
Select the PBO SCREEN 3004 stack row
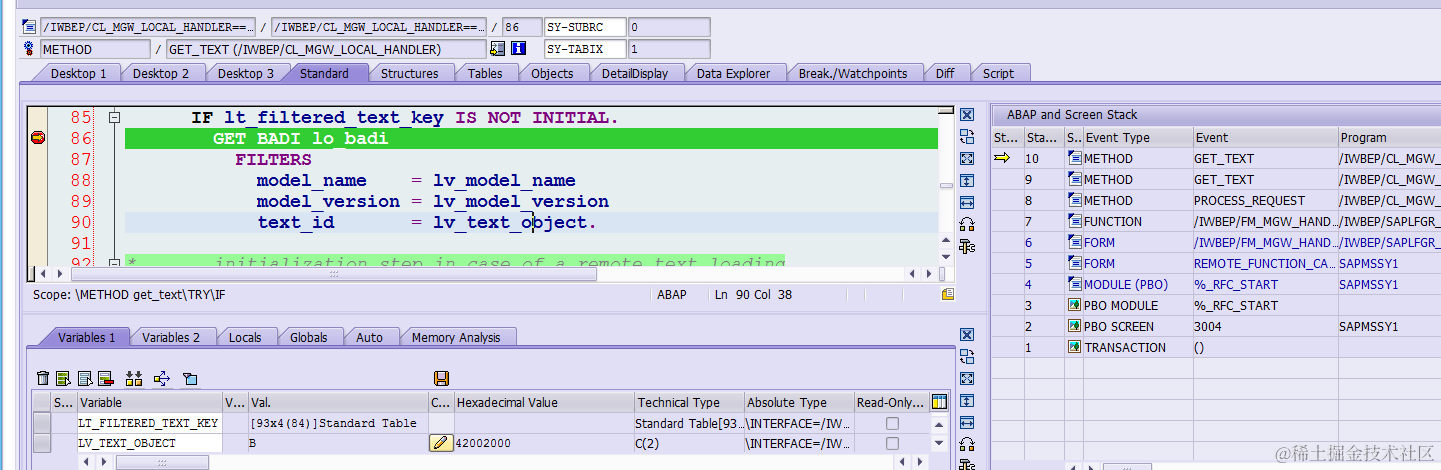(x=1216, y=326)
